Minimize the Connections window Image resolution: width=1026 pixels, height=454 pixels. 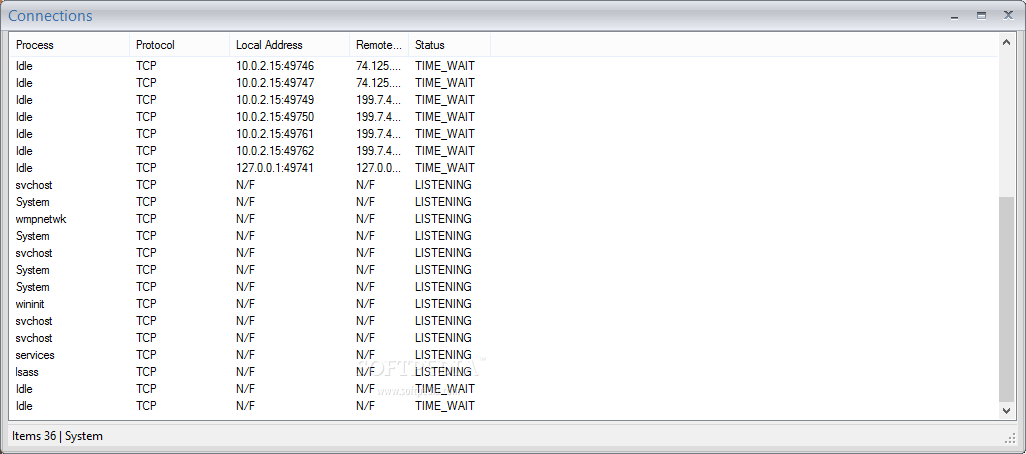point(955,15)
